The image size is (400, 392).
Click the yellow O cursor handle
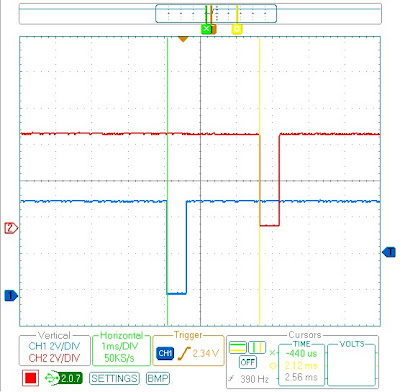tap(237, 29)
